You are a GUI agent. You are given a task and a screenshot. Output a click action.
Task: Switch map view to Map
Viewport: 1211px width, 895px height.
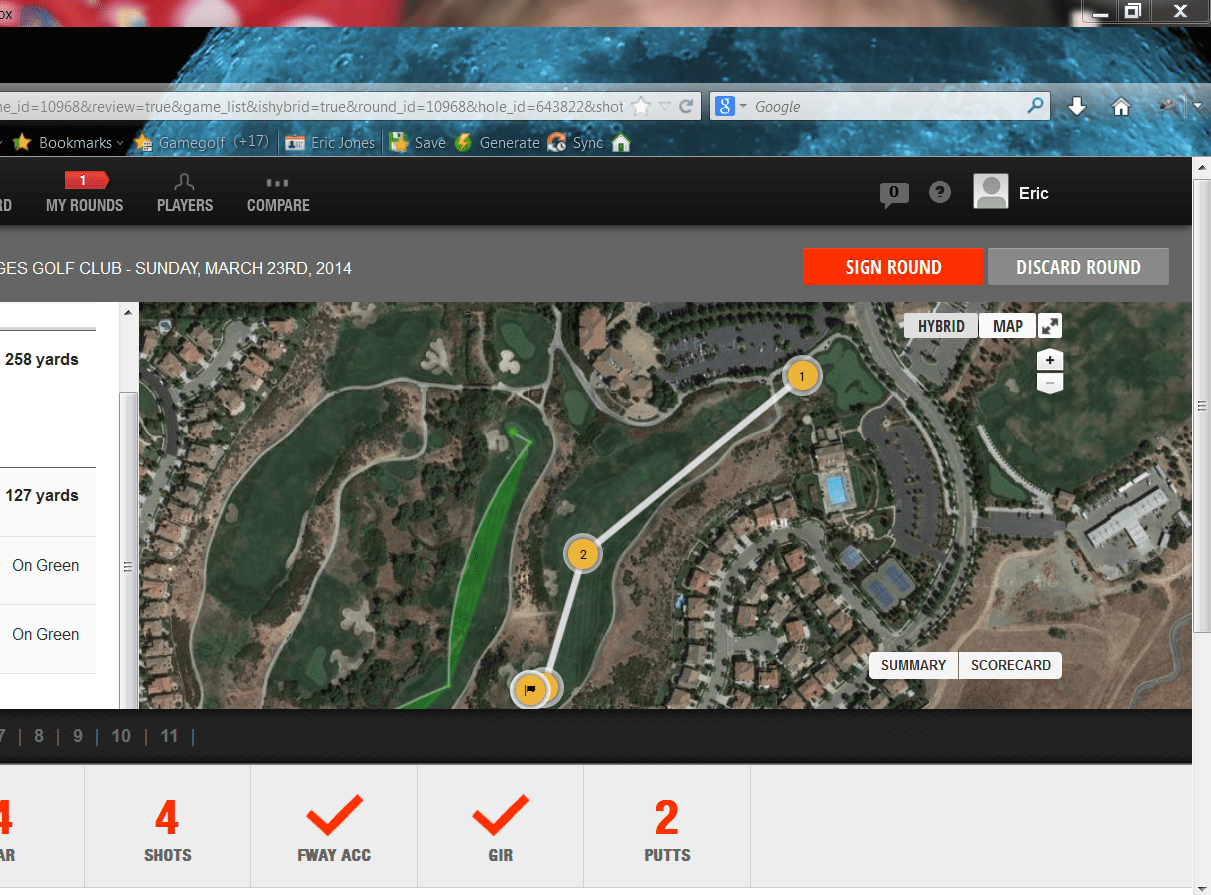pyautogui.click(x=1008, y=326)
